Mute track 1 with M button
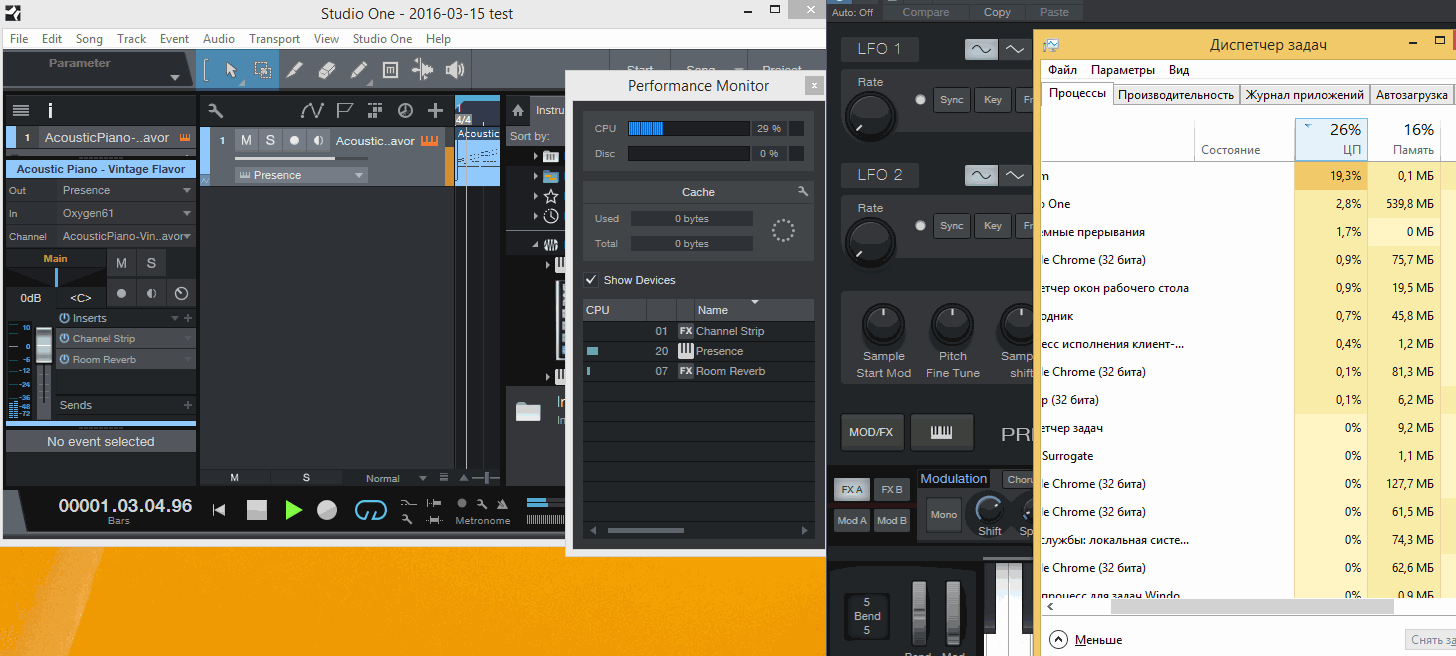1456x656 pixels. 246,141
